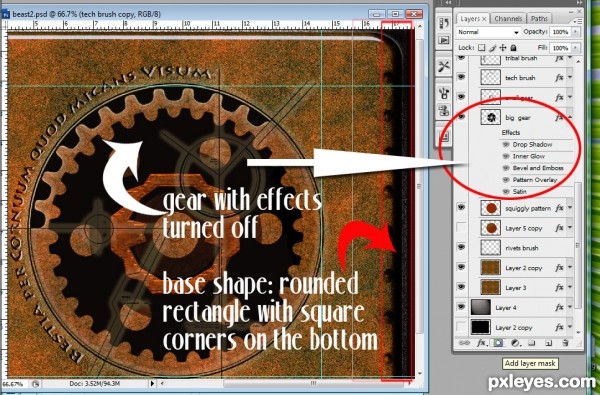The image size is (600, 395).
Task: Expand effects of the tech brush layer
Action: (570, 77)
